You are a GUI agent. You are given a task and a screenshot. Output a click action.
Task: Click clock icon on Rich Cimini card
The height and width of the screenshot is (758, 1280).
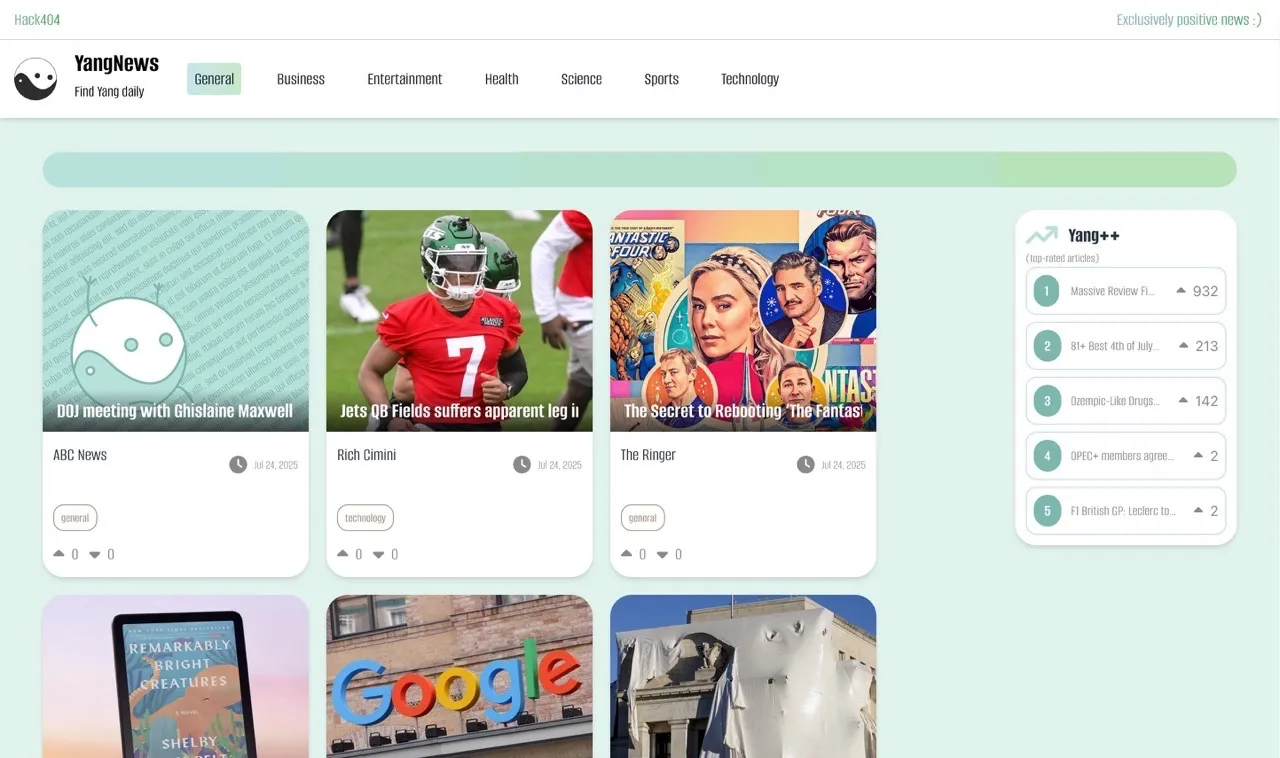click(x=522, y=464)
